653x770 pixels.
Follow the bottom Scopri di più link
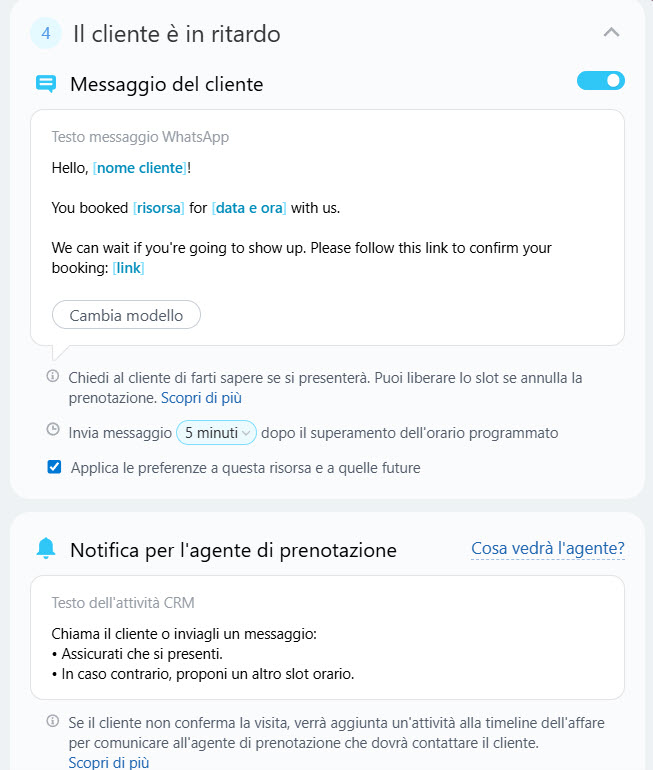[x=109, y=762]
